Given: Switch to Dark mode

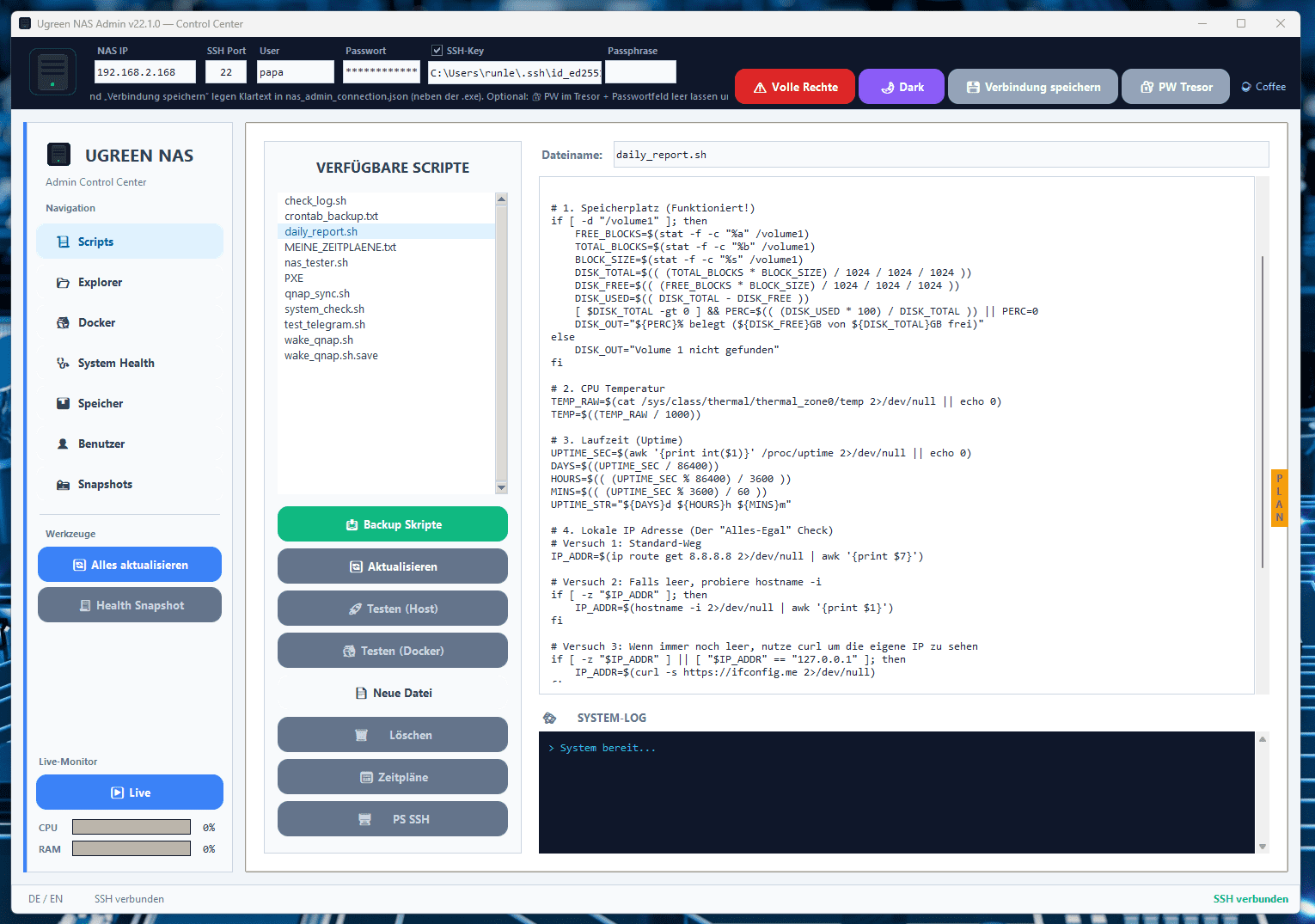Looking at the screenshot, I should point(902,87).
